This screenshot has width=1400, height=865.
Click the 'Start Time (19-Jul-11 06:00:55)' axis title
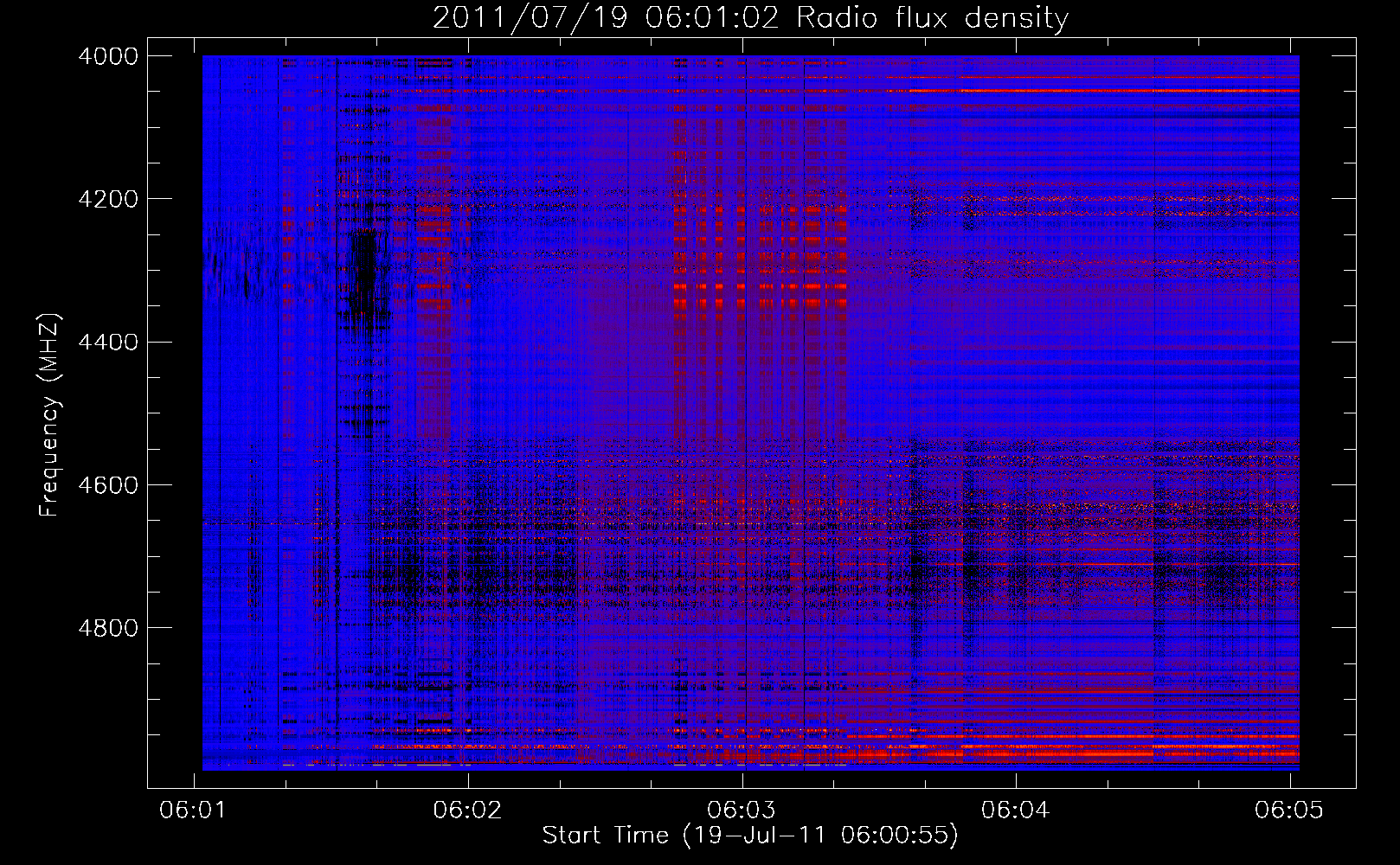coord(750,836)
